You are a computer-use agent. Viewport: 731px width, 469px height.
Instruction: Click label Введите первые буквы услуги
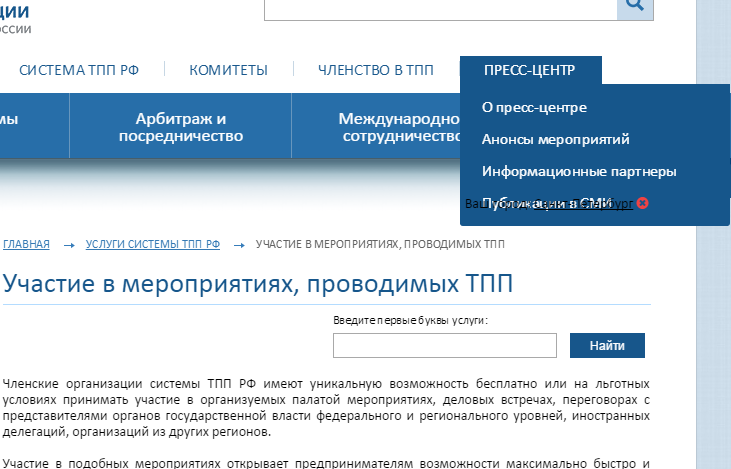[x=410, y=320]
